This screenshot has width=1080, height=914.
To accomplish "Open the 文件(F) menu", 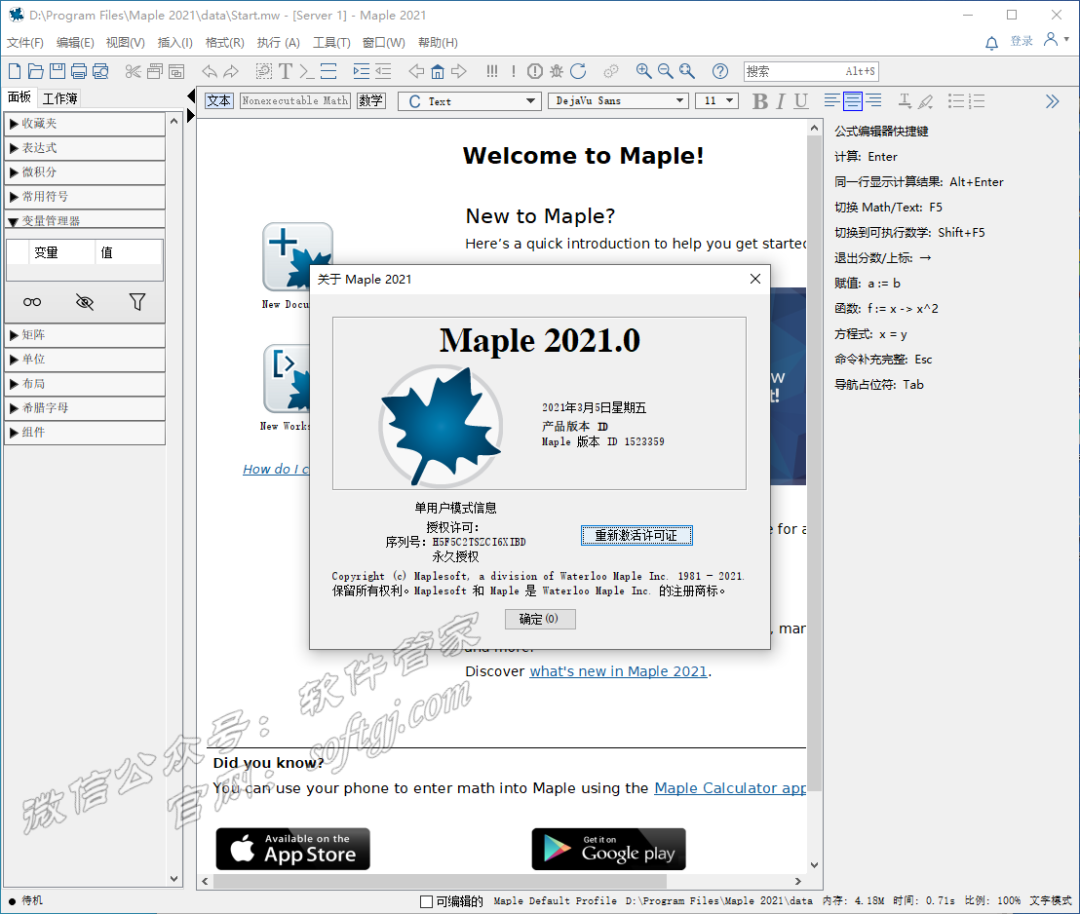I will [25, 43].
